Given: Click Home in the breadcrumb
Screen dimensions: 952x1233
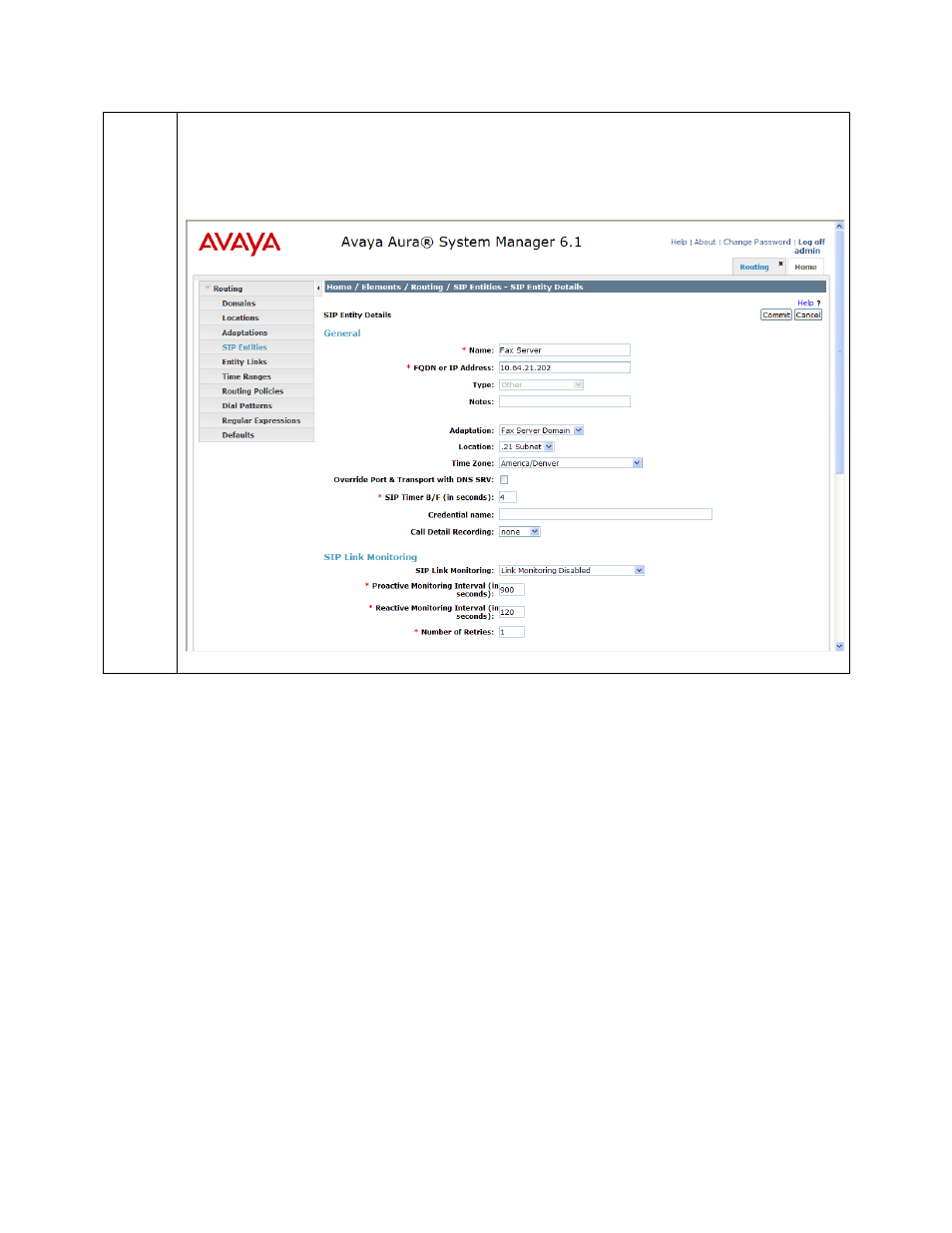Looking at the screenshot, I should [339, 287].
